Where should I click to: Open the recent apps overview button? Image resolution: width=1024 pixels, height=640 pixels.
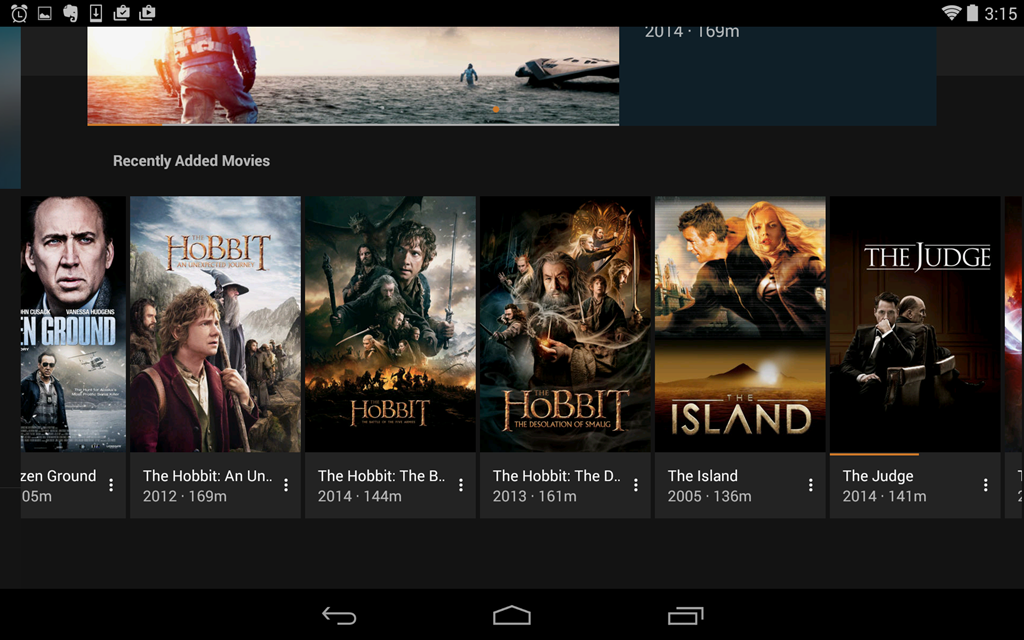[685, 615]
